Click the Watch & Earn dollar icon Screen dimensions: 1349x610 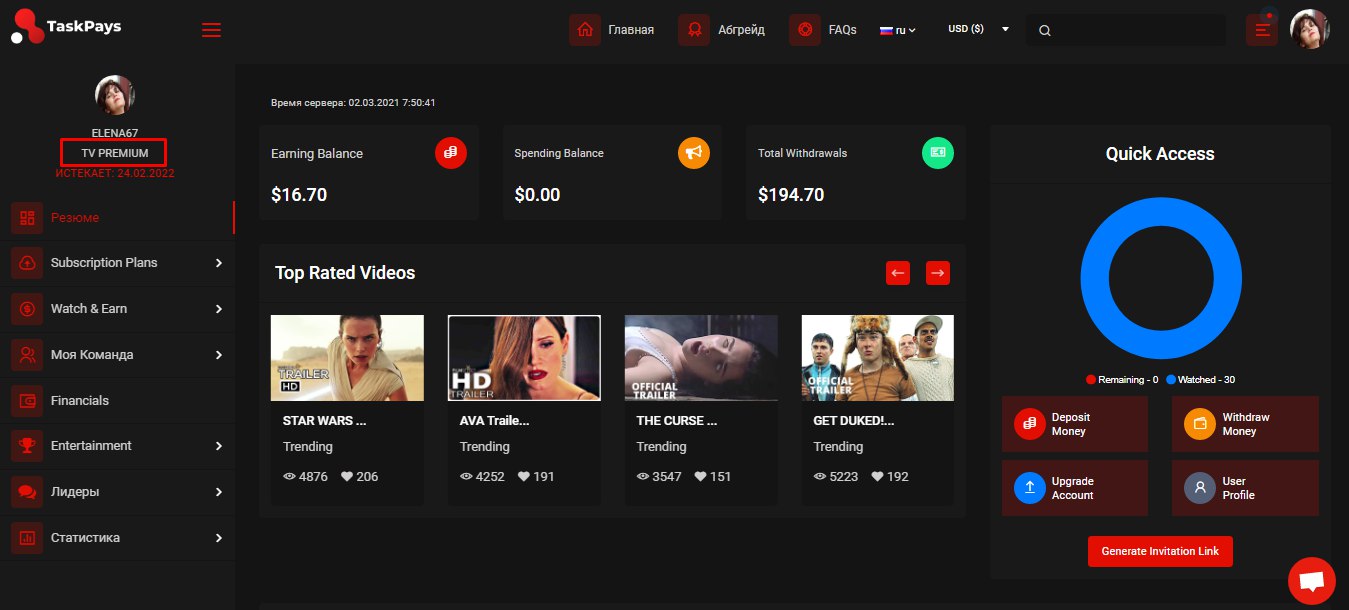(x=27, y=309)
